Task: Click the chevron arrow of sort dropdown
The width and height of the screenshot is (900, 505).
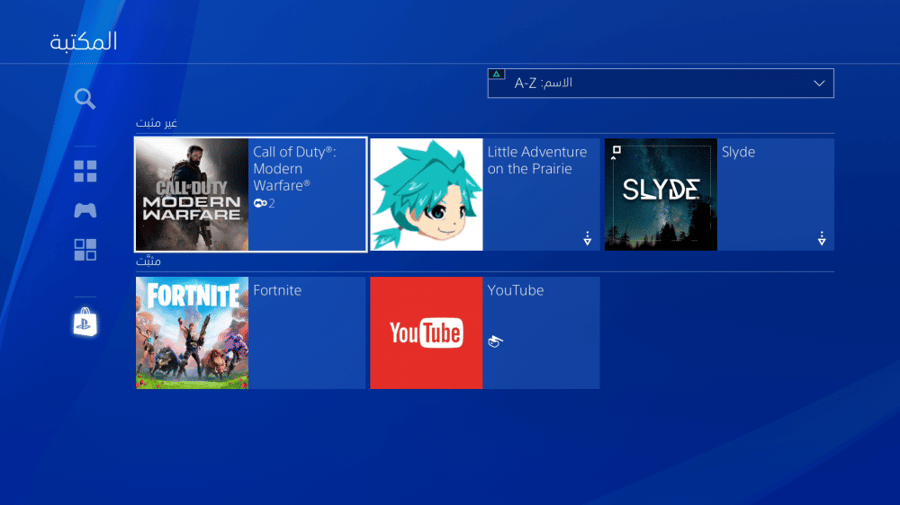Action: 819,83
